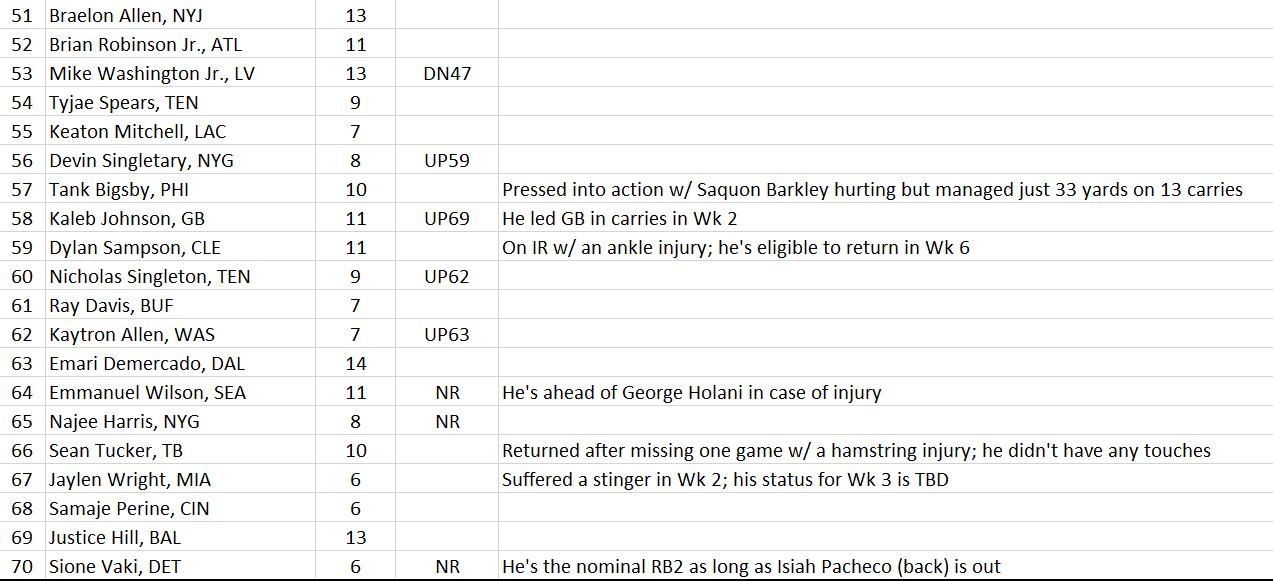Click Devin Singletary's UP59 cell
Screen dimensions: 1273x581
pyautogui.click(x=446, y=160)
